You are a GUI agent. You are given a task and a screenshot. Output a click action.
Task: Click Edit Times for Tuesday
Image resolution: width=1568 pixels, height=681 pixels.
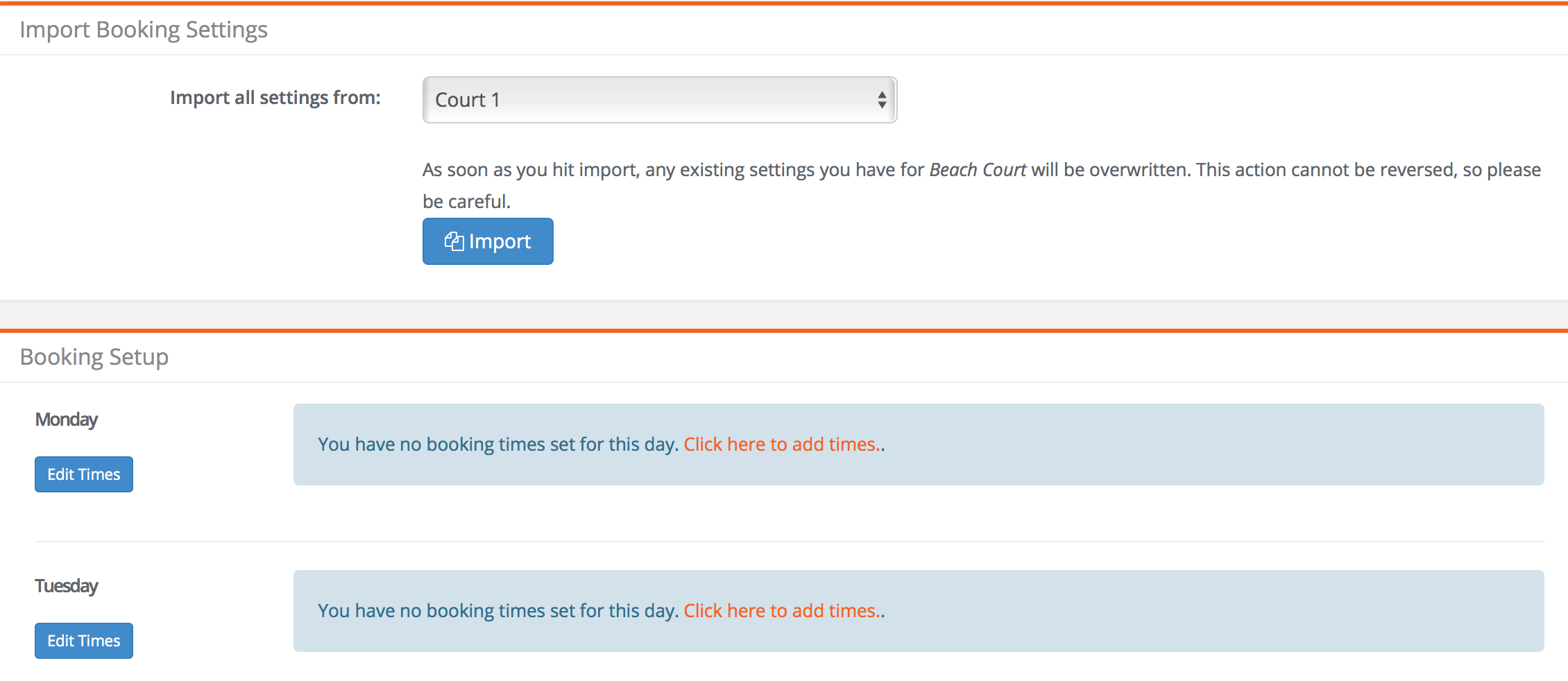(x=84, y=641)
